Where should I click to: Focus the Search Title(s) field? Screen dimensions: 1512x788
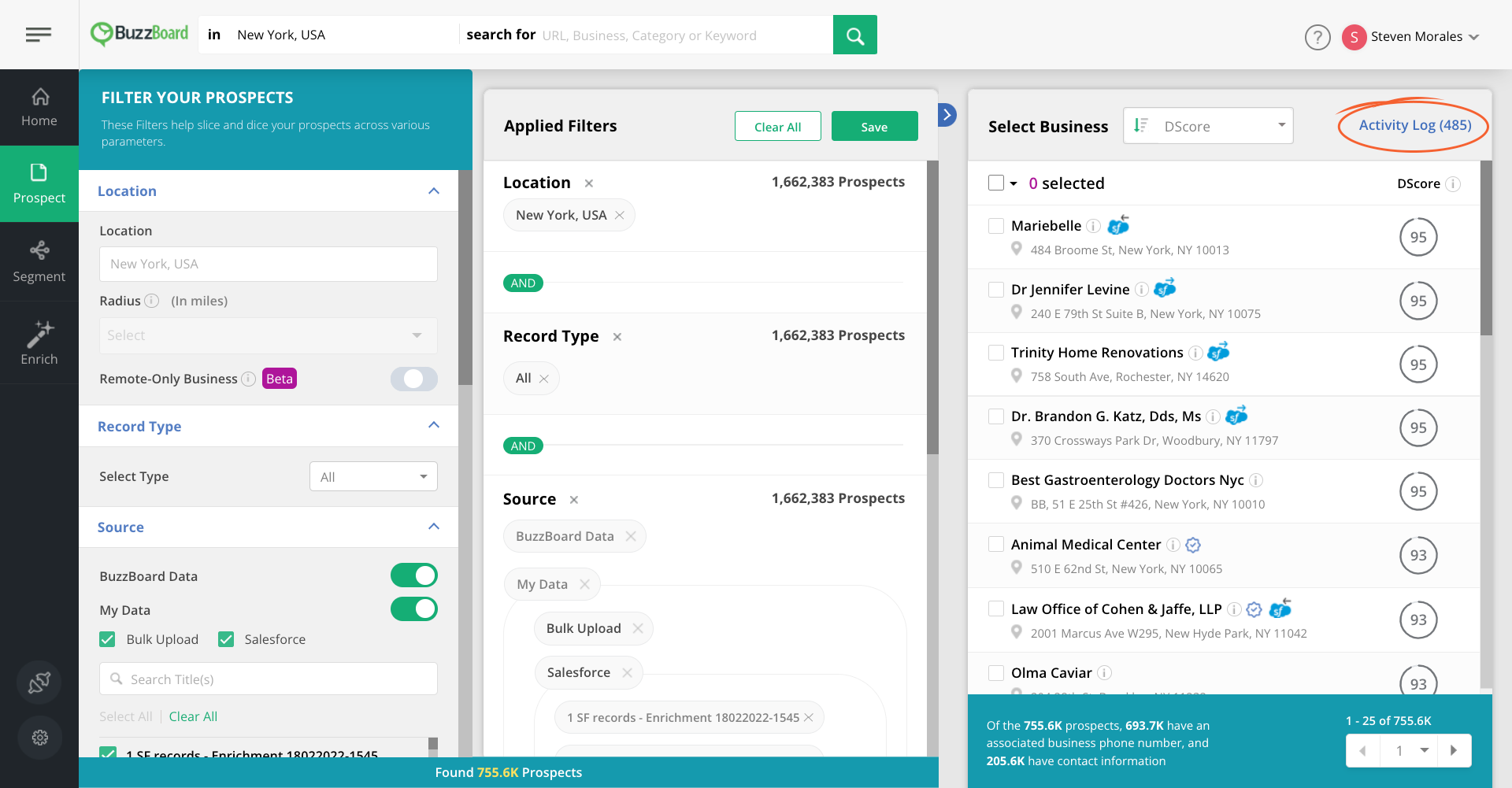[x=269, y=679]
